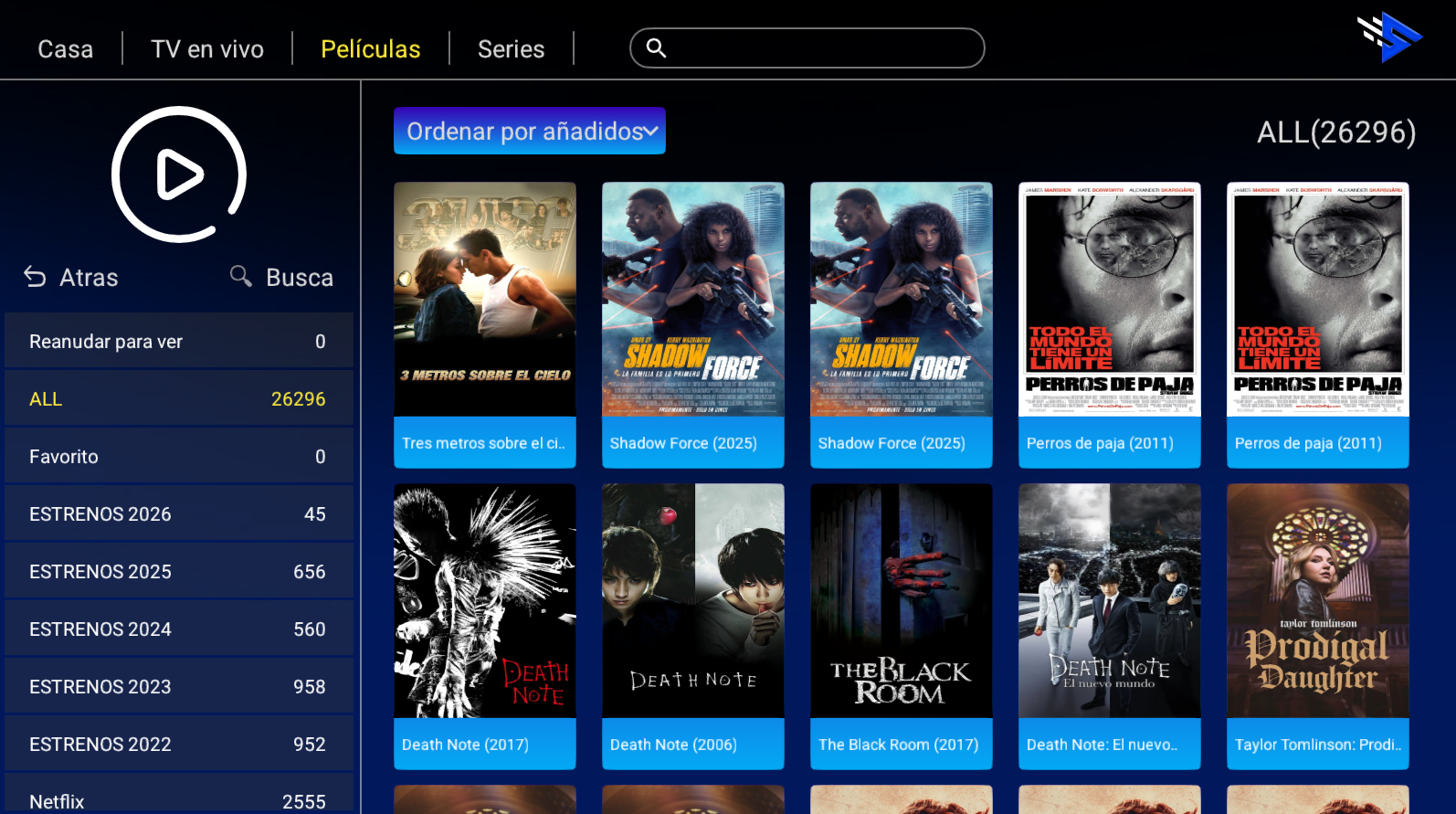The image size is (1456, 814).
Task: Select the Películas tab
Action: 370,49
